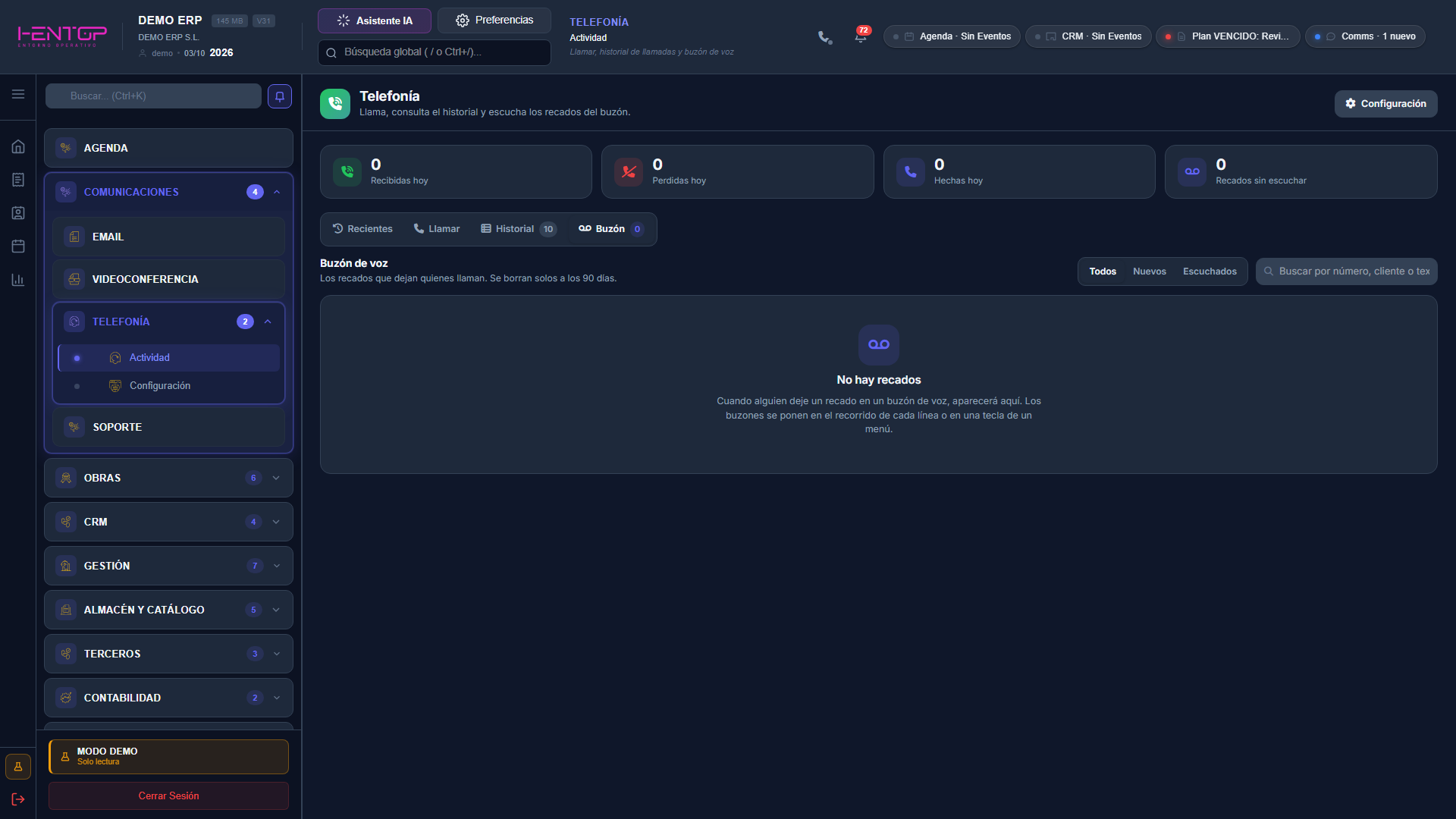Click the Recados sin escuchar voicemail icon

(1192, 172)
